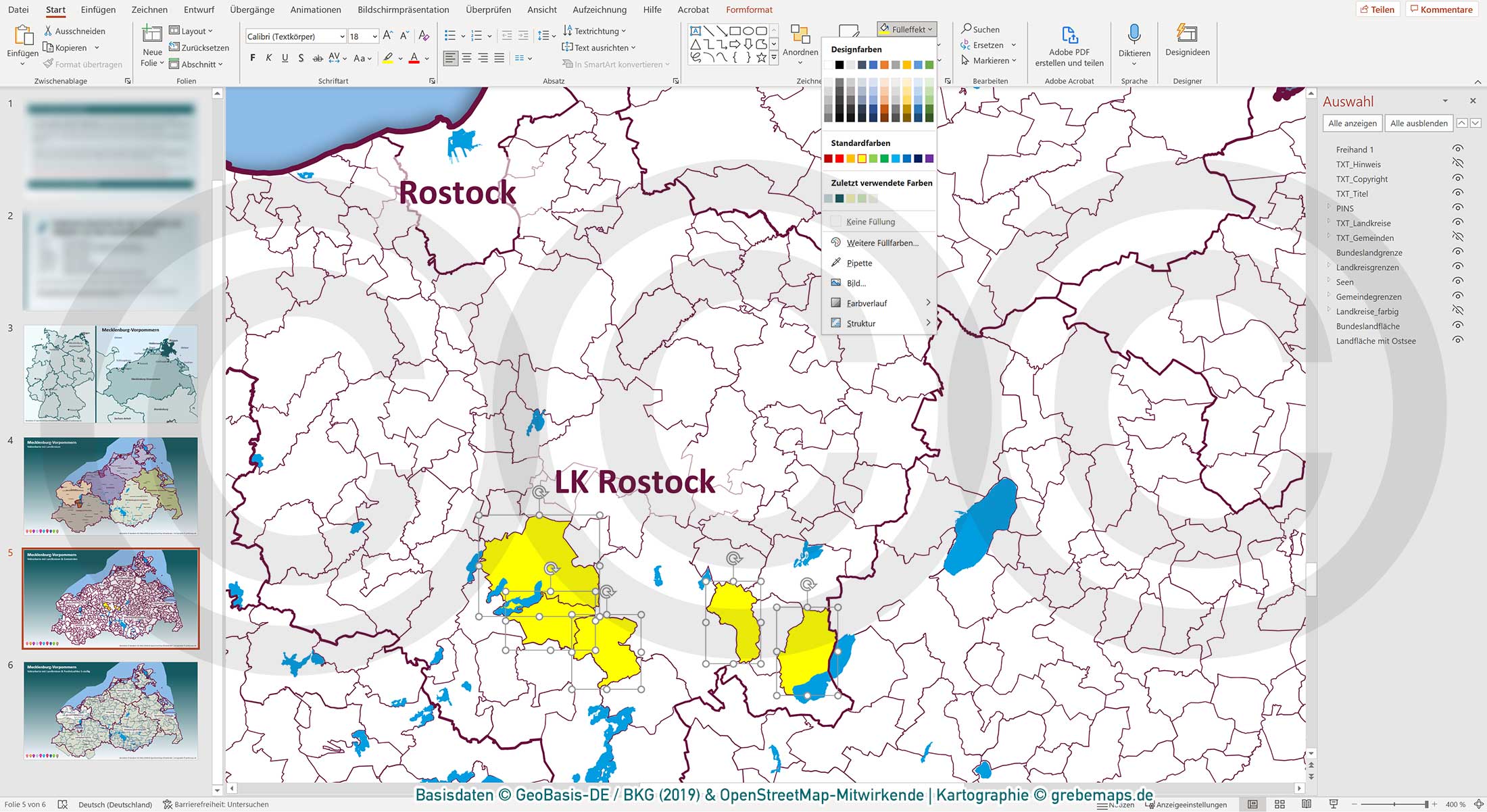Choose Weitere Füllfarben menu entry

pos(882,243)
